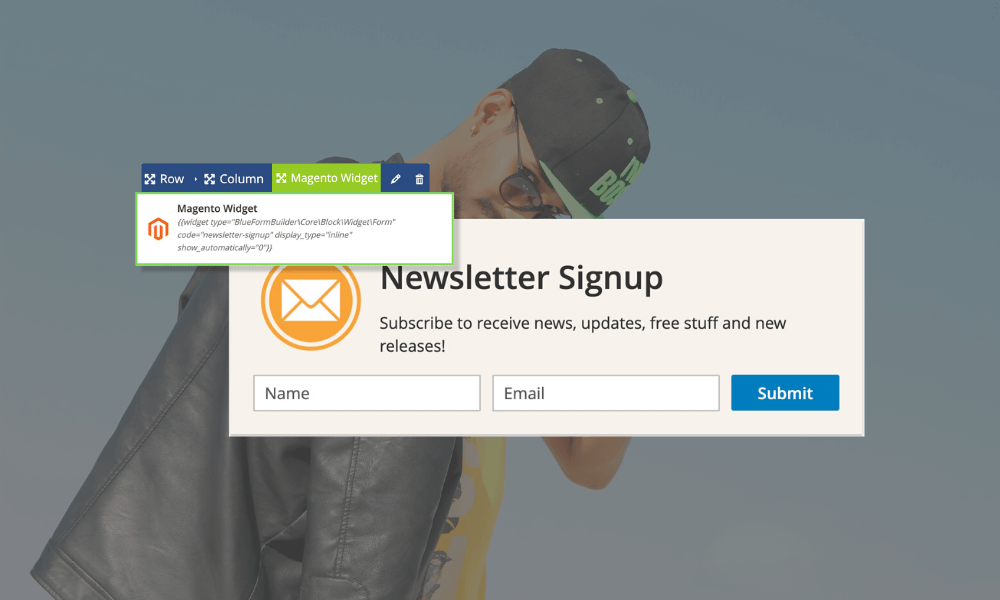Submit the newsletter signup form

tap(785, 393)
